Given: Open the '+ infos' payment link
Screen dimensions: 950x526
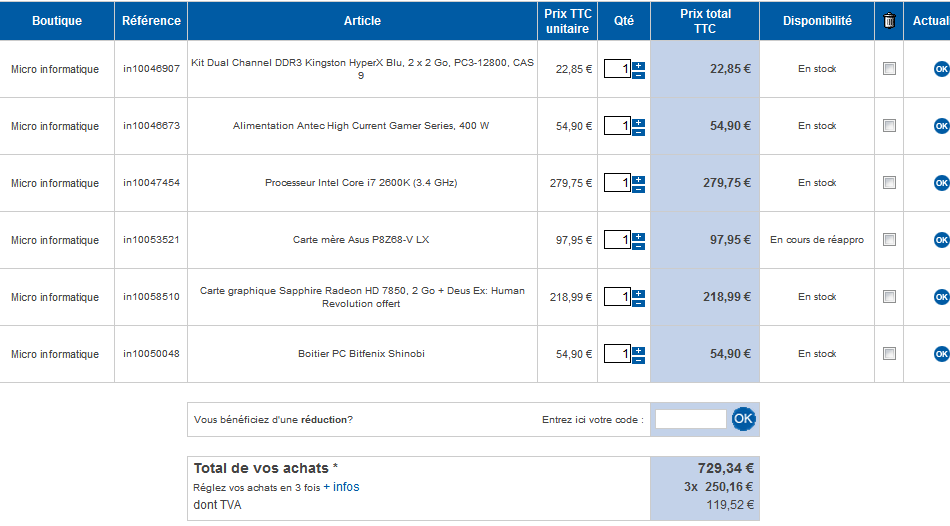Looking at the screenshot, I should (x=341, y=487).
